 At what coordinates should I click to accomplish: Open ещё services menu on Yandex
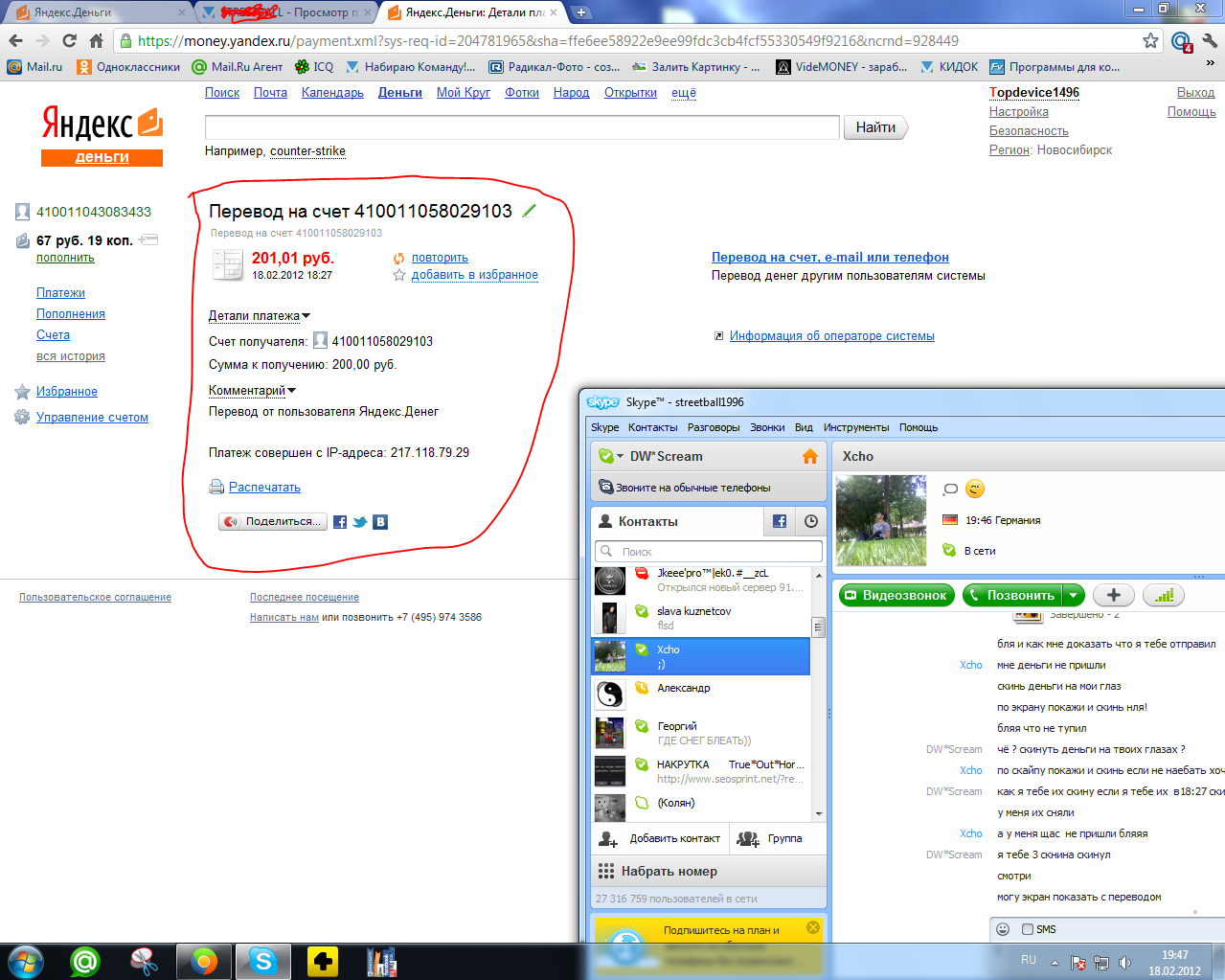pyautogui.click(x=684, y=92)
